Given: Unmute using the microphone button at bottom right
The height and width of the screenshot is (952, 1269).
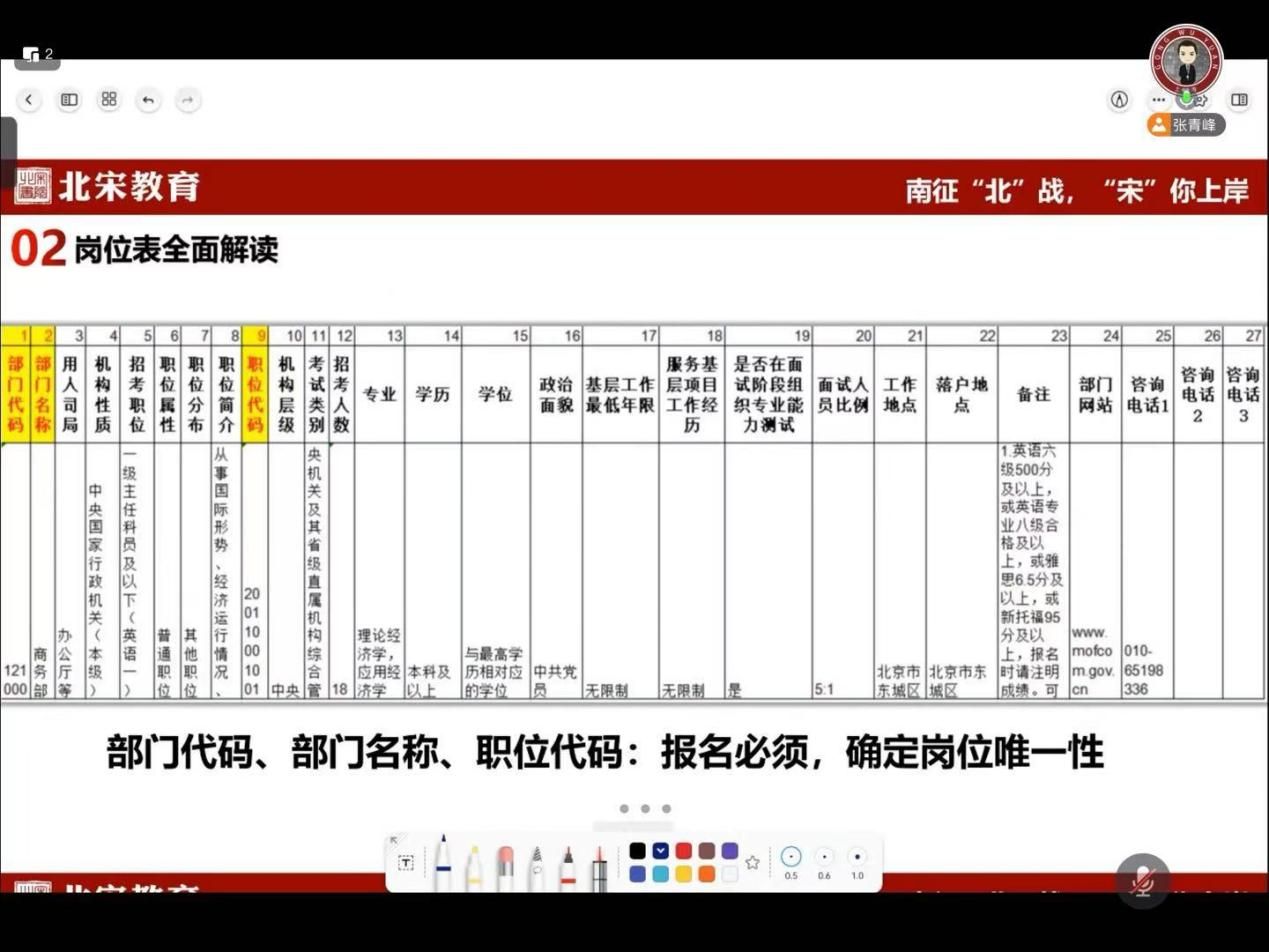Looking at the screenshot, I should coord(1142,880).
